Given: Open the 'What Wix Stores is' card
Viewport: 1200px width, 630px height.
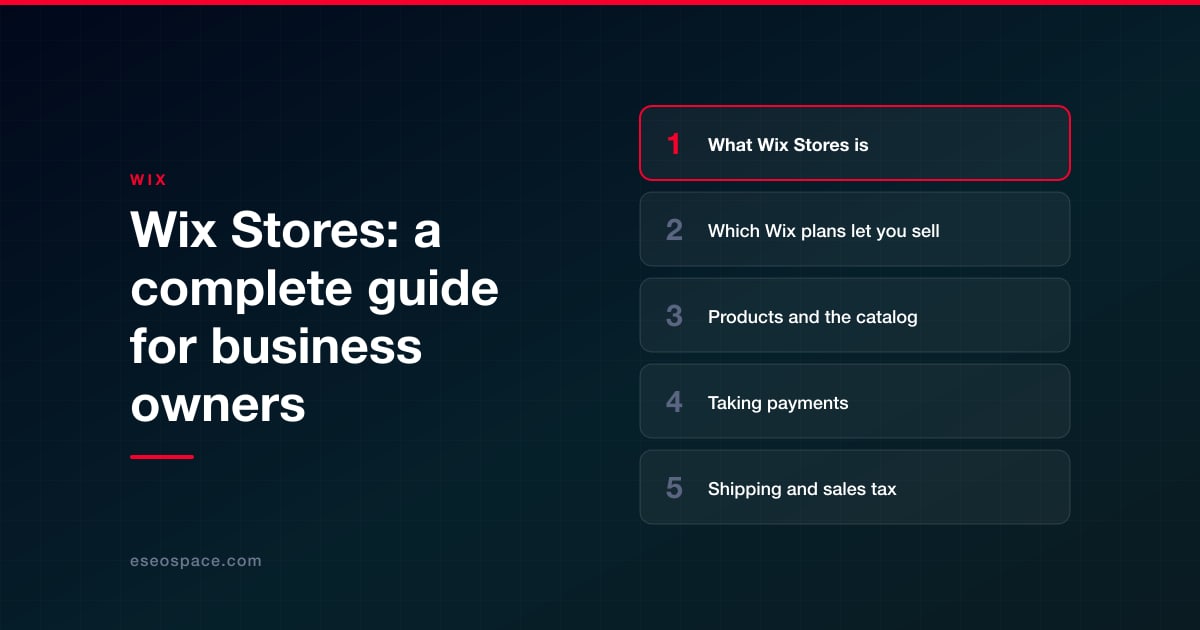Looking at the screenshot, I should (855, 143).
